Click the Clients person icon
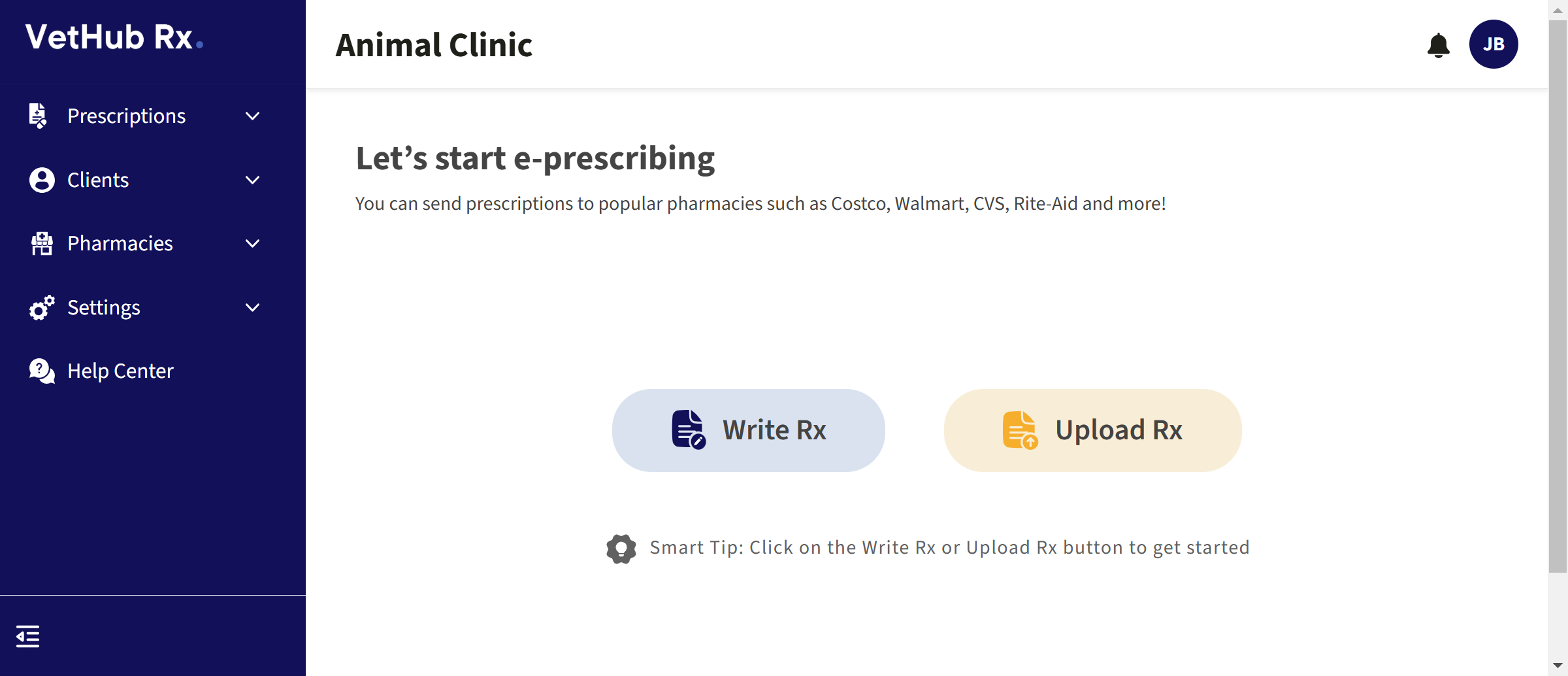1568x676 pixels. pos(42,180)
